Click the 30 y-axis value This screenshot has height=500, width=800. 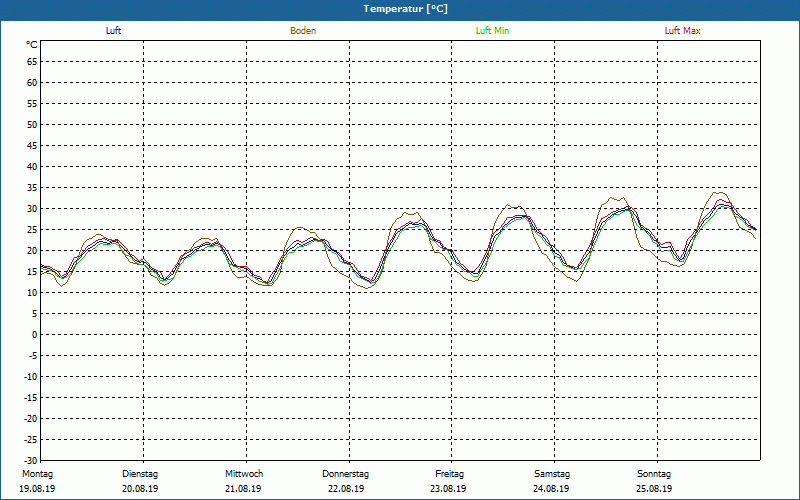[32, 209]
